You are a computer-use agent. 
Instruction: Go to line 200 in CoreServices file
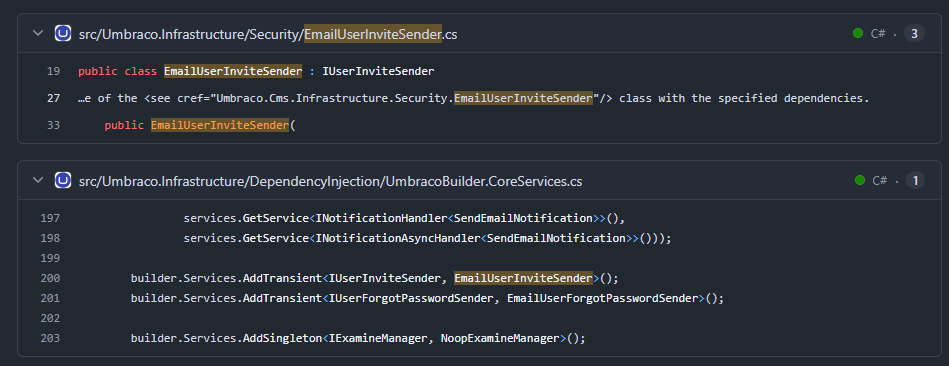click(x=50, y=278)
